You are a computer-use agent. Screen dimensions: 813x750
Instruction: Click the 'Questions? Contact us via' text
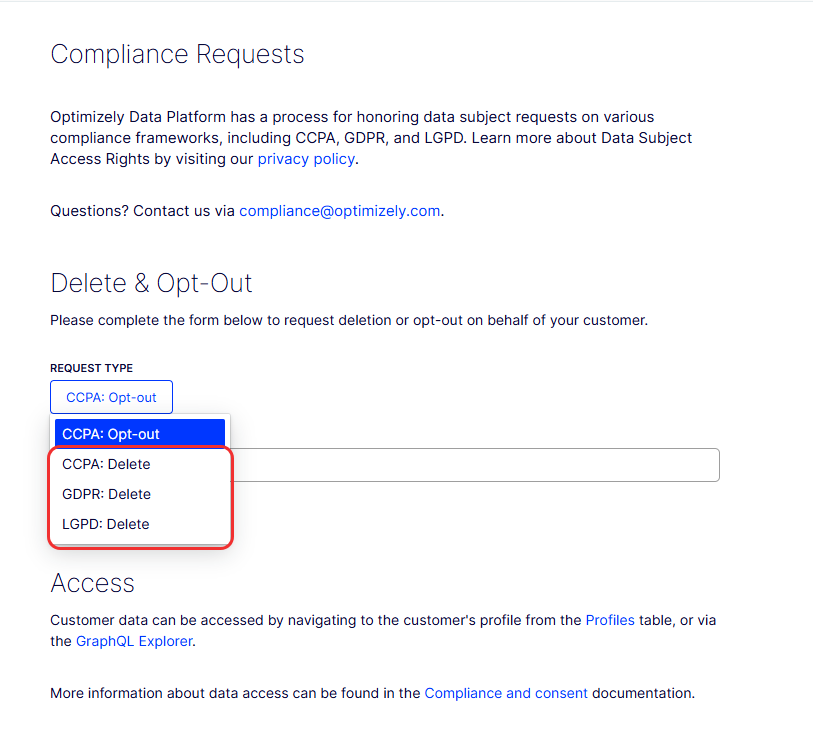point(142,211)
